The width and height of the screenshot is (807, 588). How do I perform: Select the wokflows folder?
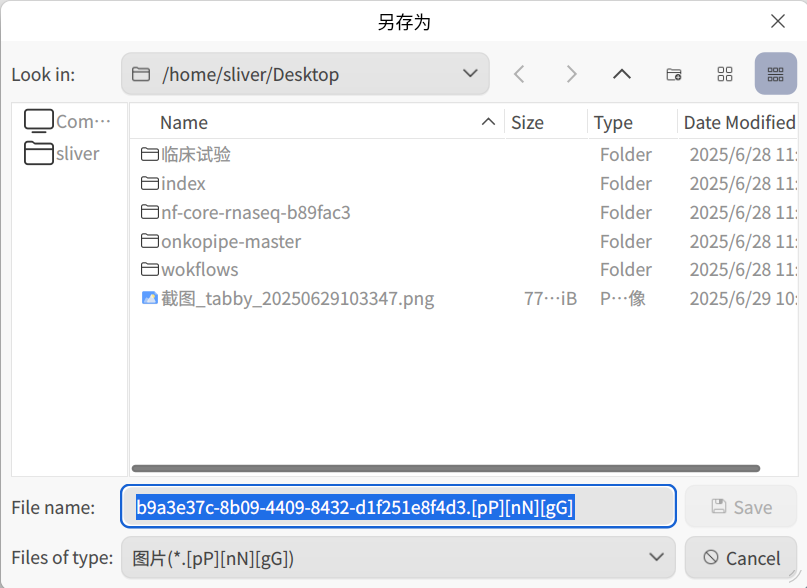(189, 269)
